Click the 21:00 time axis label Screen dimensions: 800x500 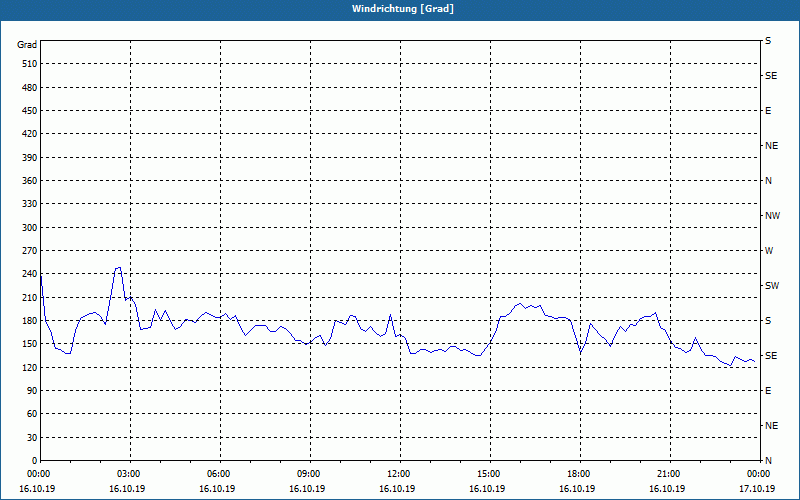click(x=667, y=474)
